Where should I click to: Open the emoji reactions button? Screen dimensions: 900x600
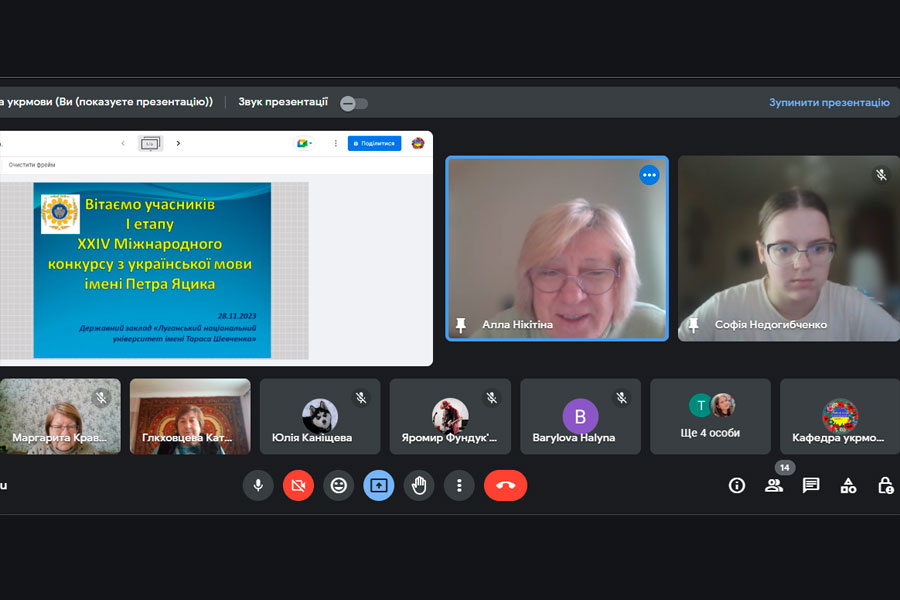(x=339, y=486)
